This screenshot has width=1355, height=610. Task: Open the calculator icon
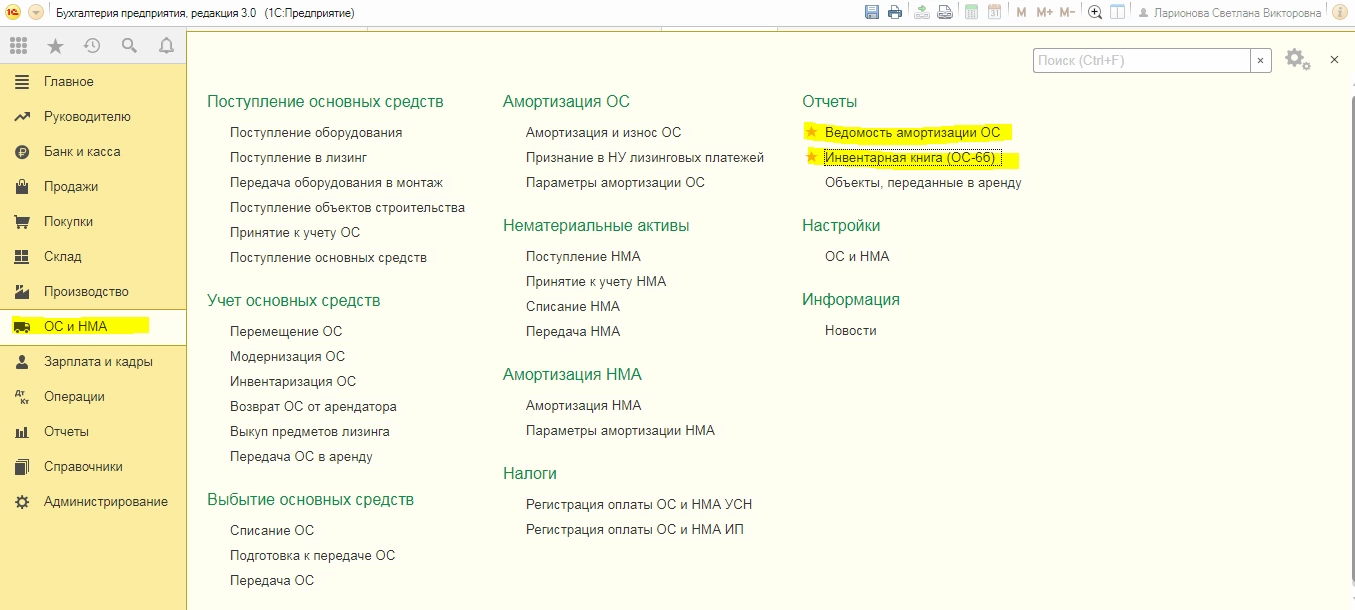(971, 12)
